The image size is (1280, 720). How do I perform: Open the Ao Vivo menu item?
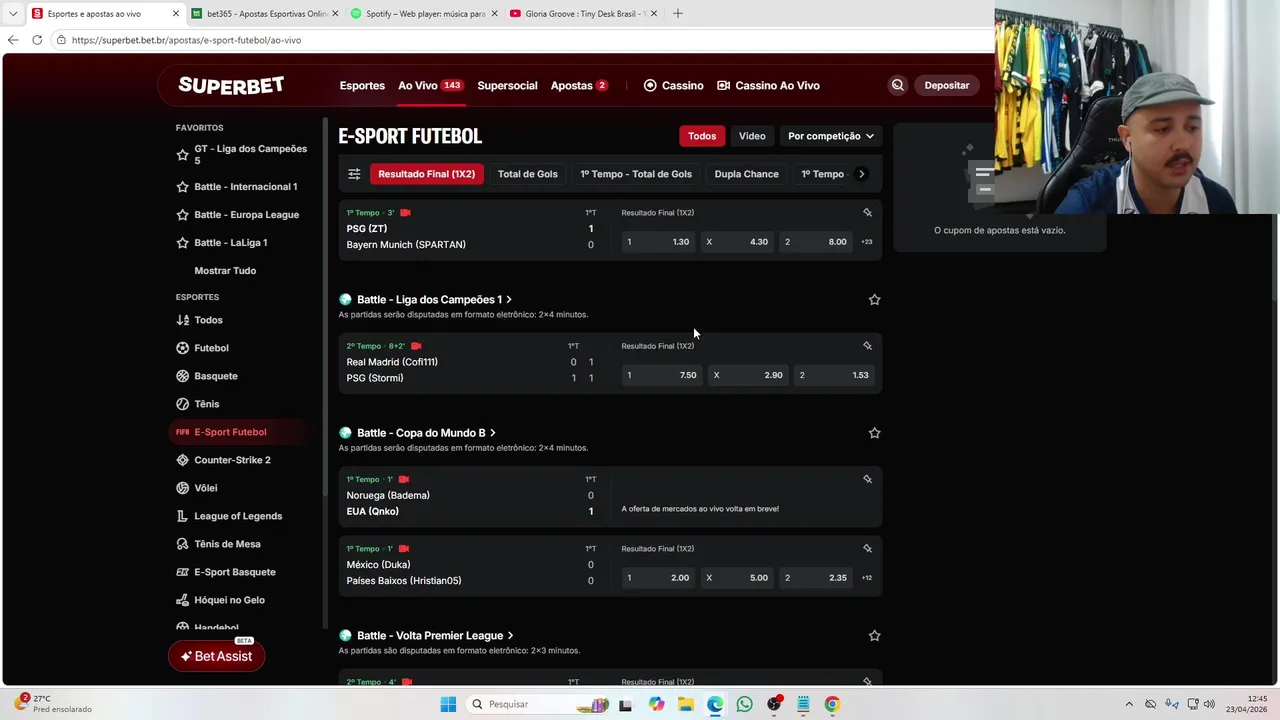coord(430,85)
